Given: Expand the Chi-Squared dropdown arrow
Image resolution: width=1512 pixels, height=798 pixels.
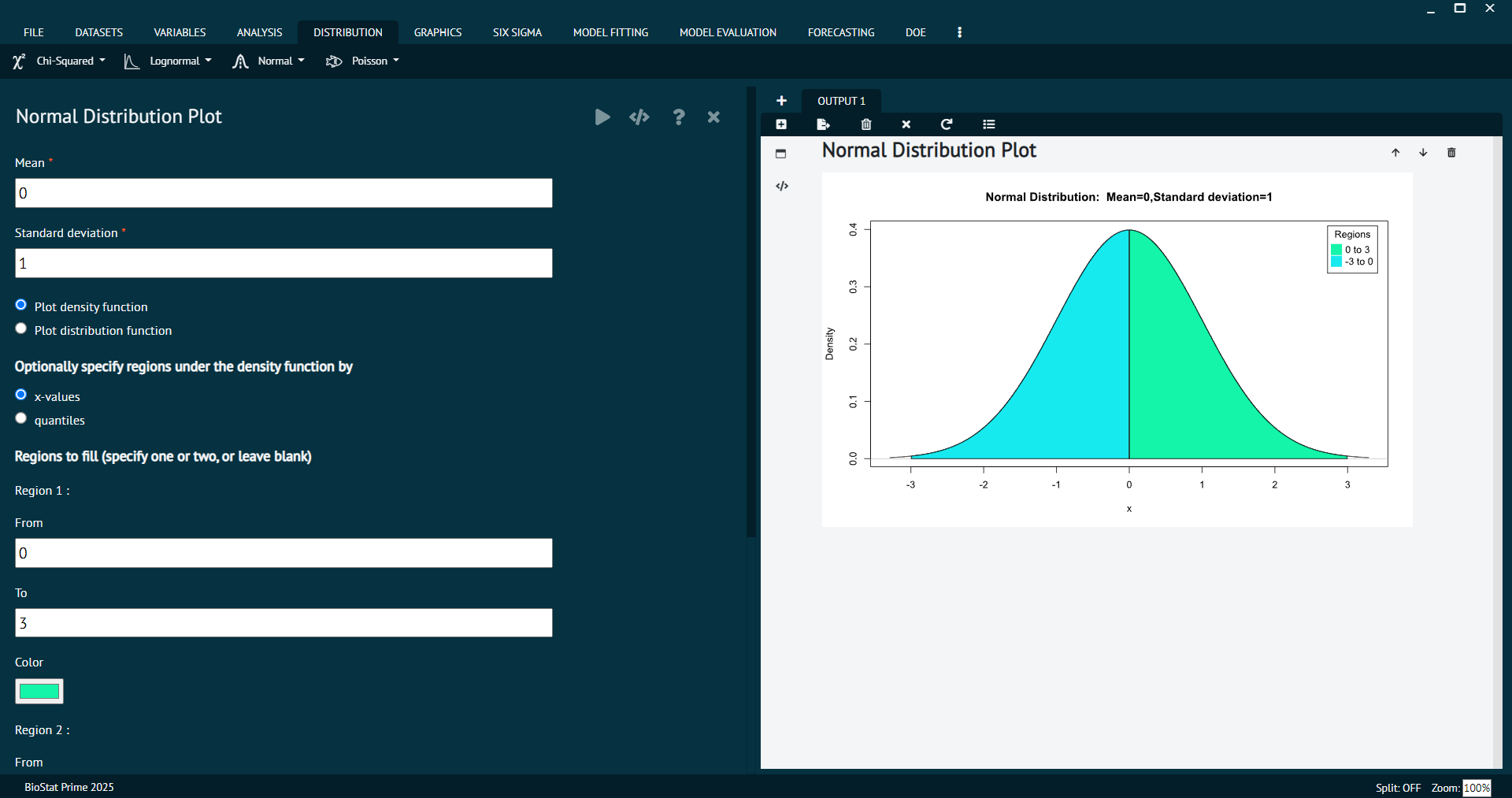Looking at the screenshot, I should [102, 61].
